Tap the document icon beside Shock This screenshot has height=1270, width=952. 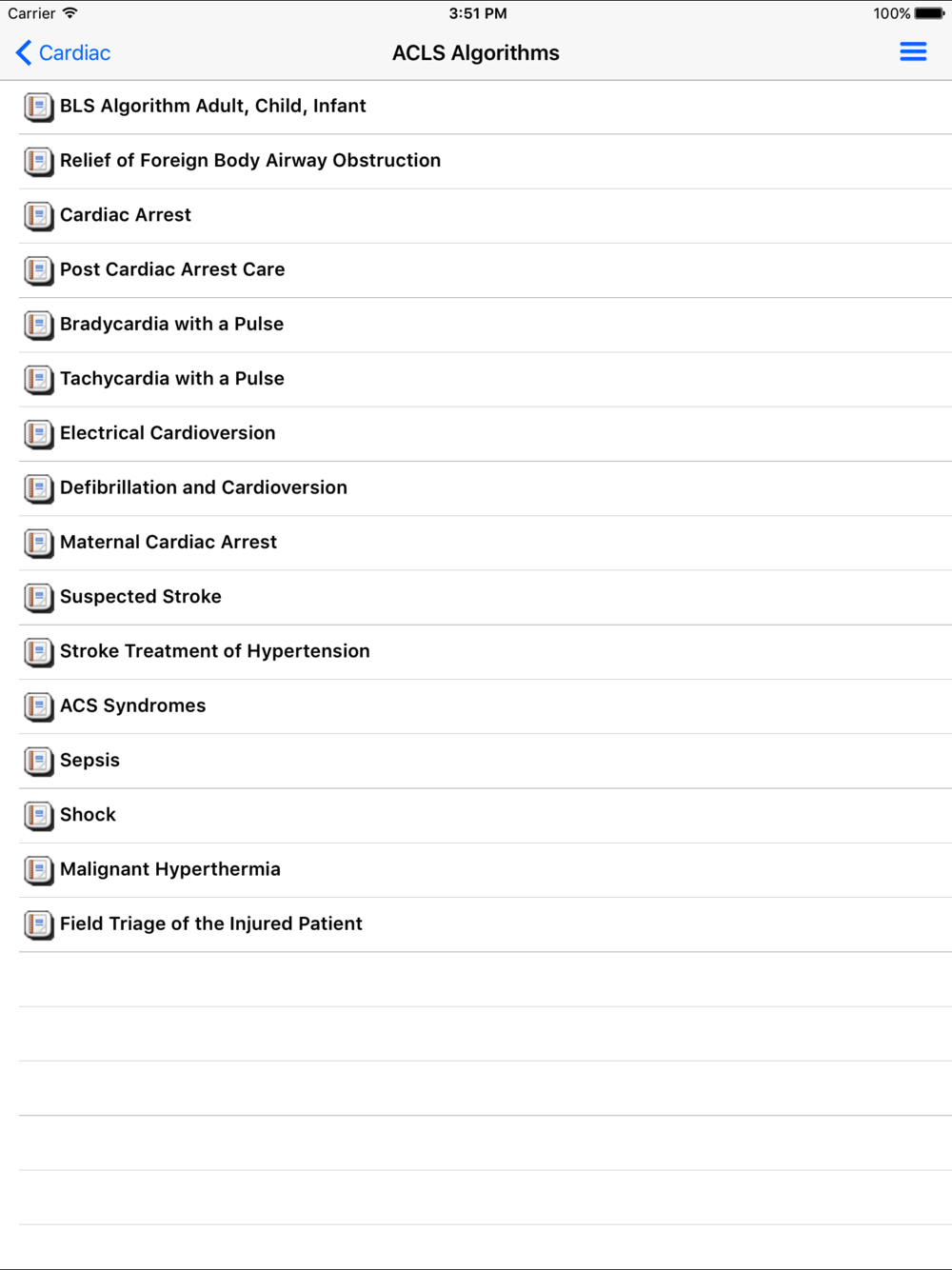coord(38,816)
